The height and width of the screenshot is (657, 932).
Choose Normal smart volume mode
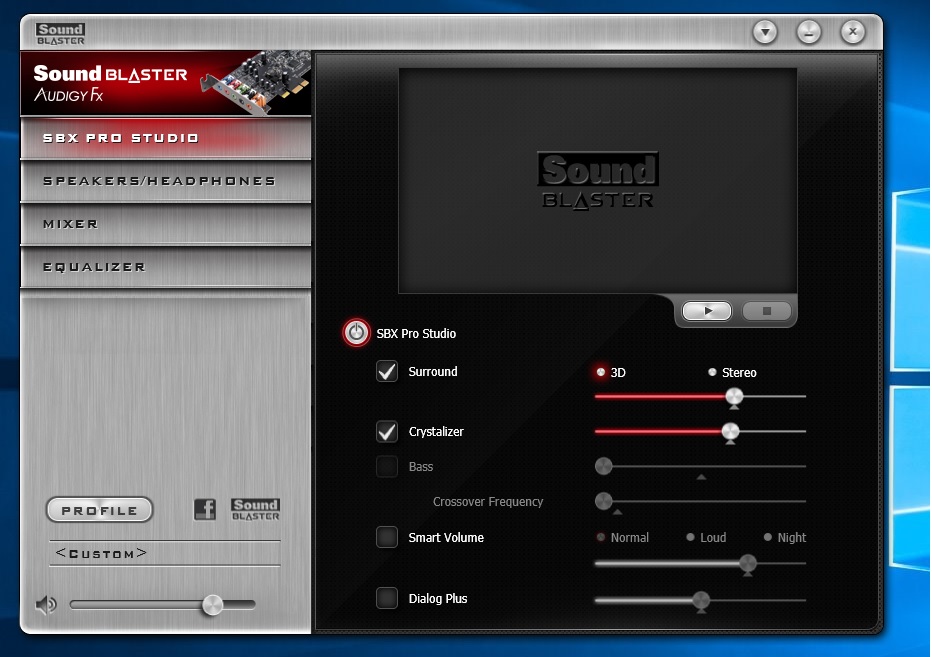tap(601, 537)
